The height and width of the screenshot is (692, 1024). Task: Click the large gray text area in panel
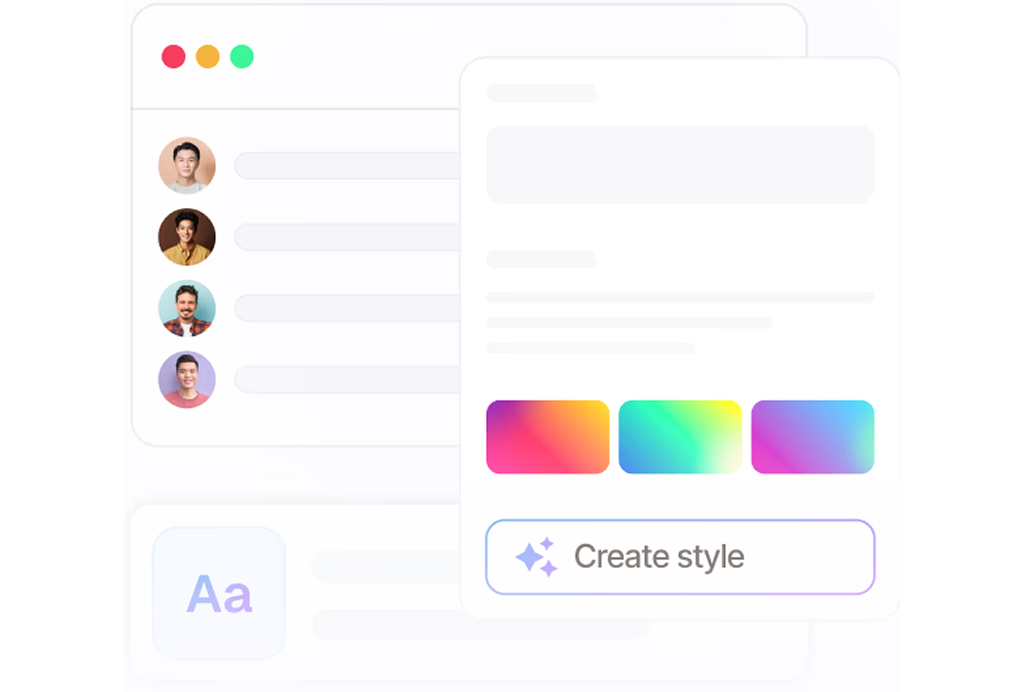point(680,165)
